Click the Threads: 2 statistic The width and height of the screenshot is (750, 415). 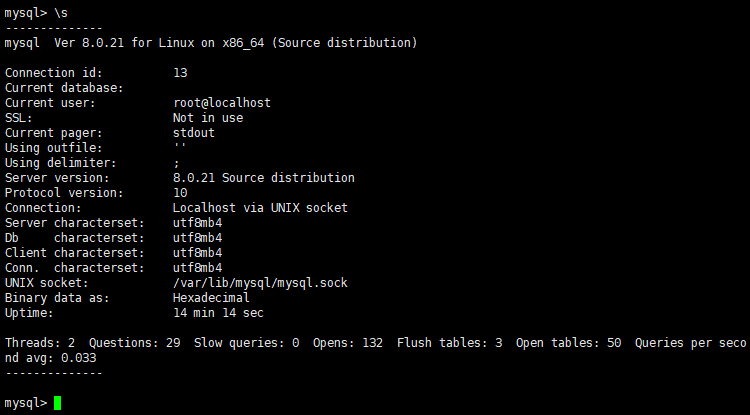[x=40, y=343]
